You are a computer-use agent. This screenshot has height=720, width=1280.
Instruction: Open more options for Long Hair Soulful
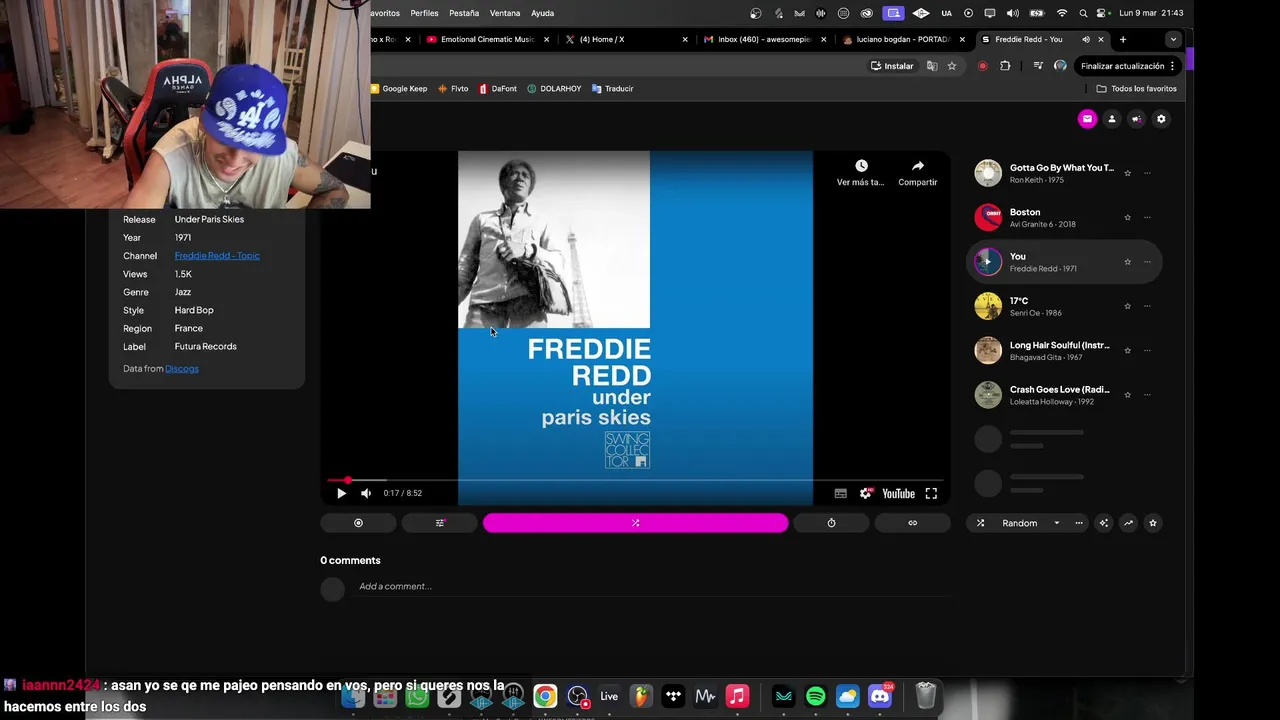(x=1147, y=350)
